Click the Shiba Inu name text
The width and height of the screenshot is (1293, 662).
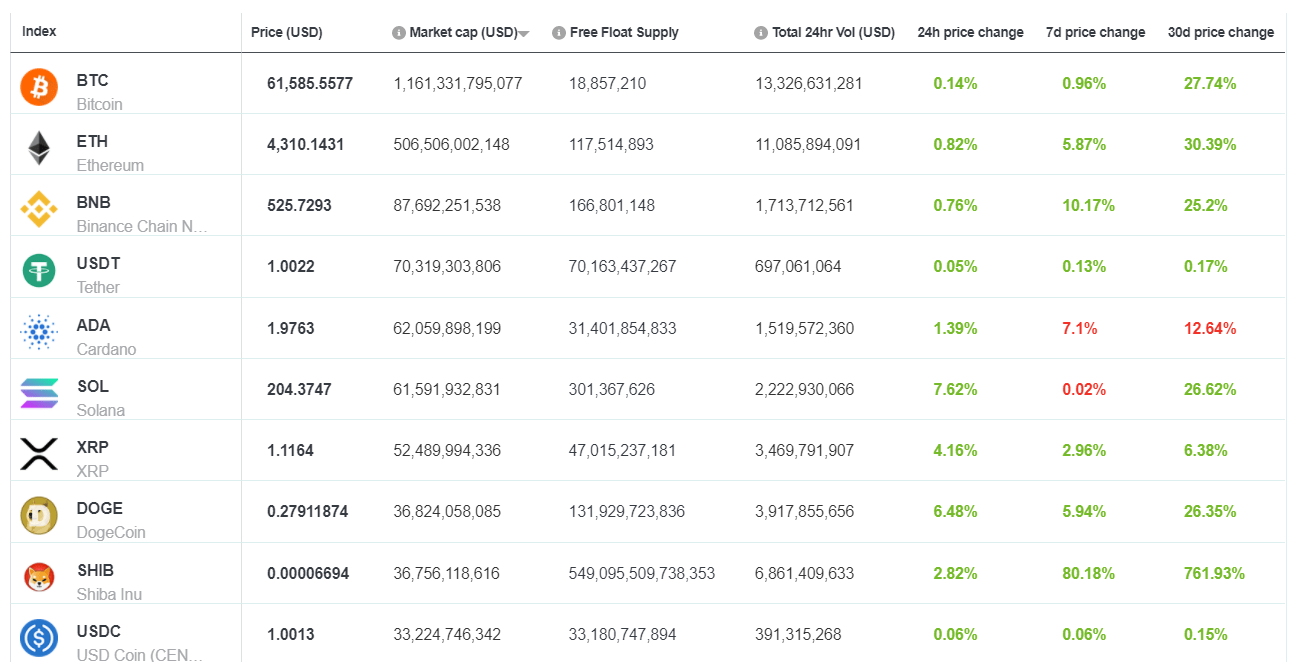tap(109, 594)
